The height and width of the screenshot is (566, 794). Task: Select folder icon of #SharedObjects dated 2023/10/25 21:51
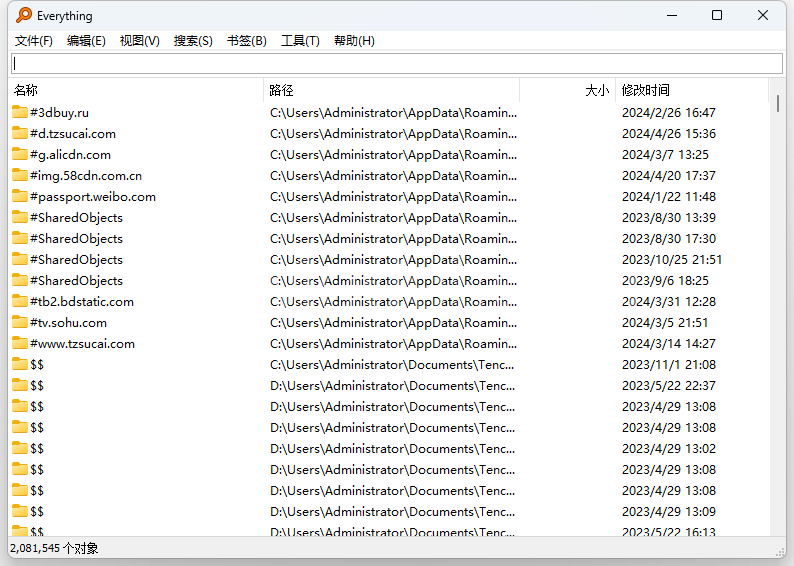click(20, 259)
